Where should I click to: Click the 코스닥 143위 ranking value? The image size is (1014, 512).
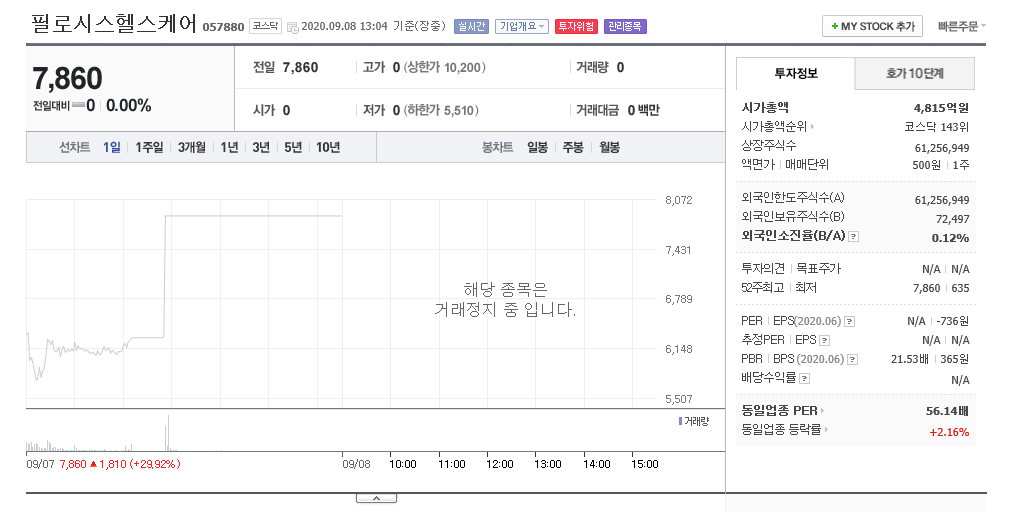(x=936, y=127)
